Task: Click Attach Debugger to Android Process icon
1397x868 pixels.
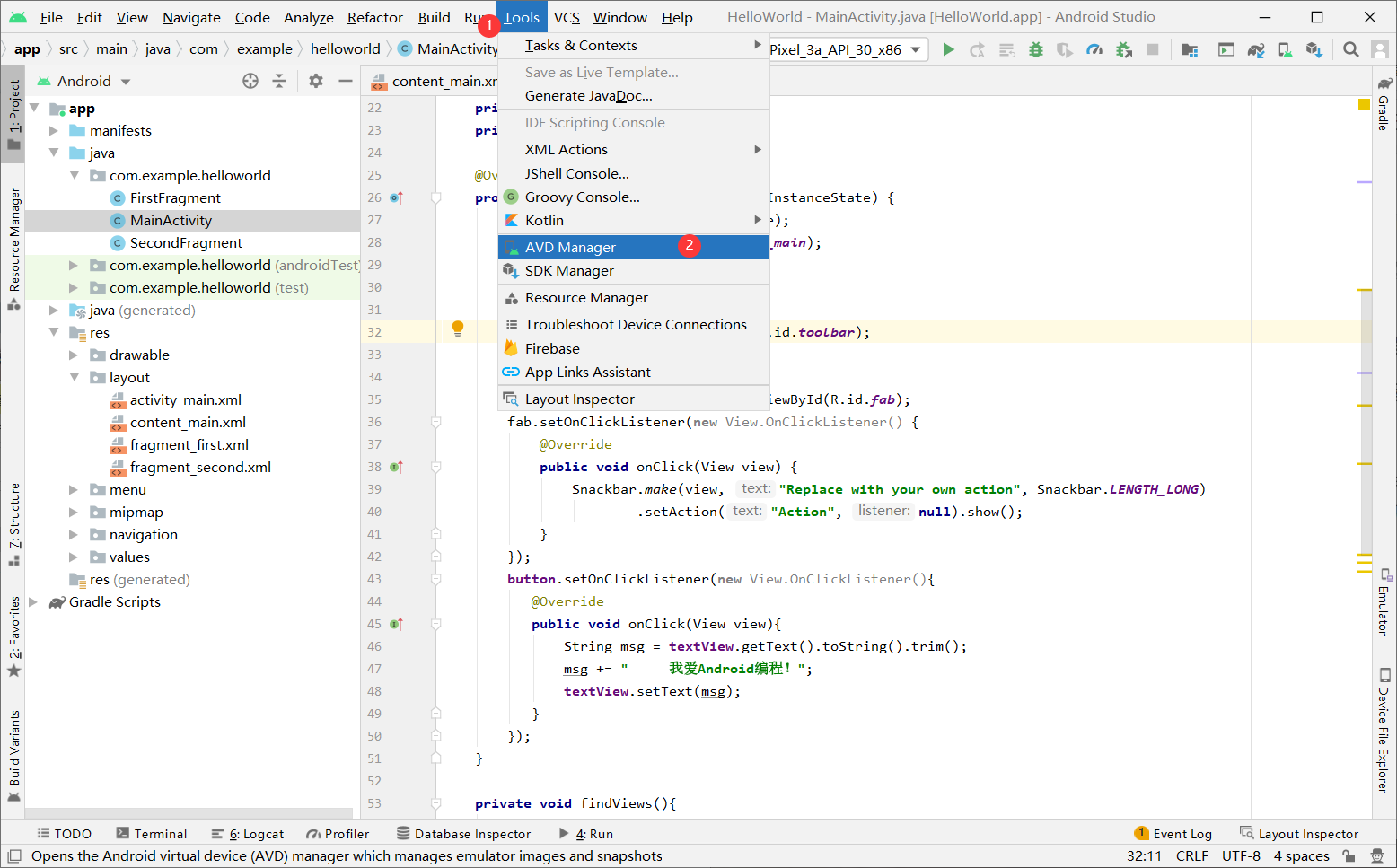Action: 1124,49
